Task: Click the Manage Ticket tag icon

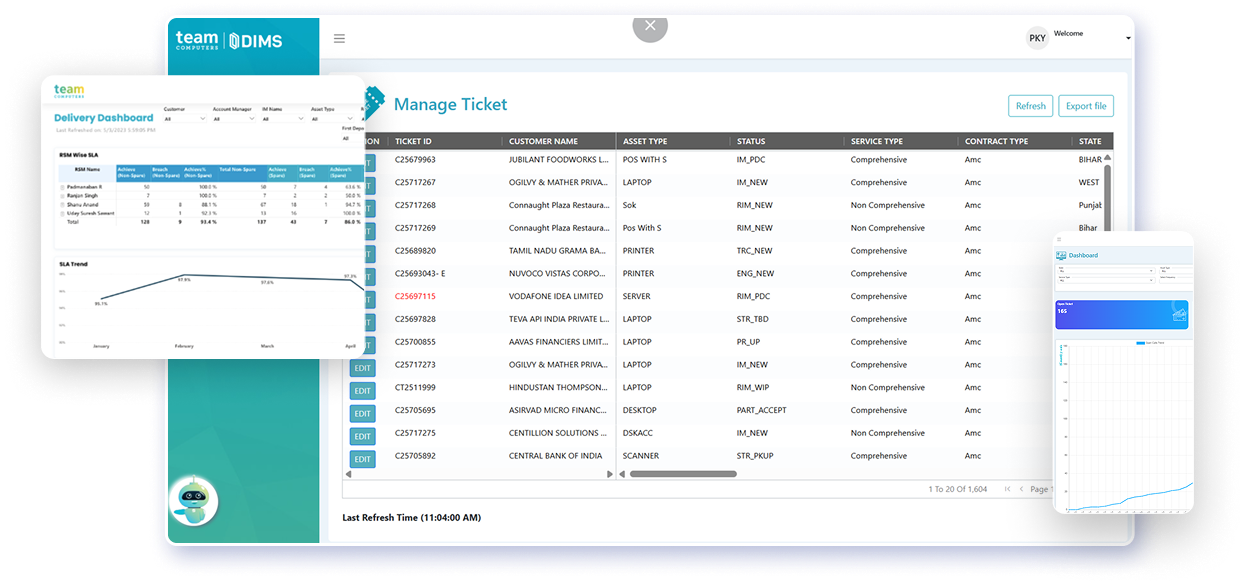Action: click(372, 103)
